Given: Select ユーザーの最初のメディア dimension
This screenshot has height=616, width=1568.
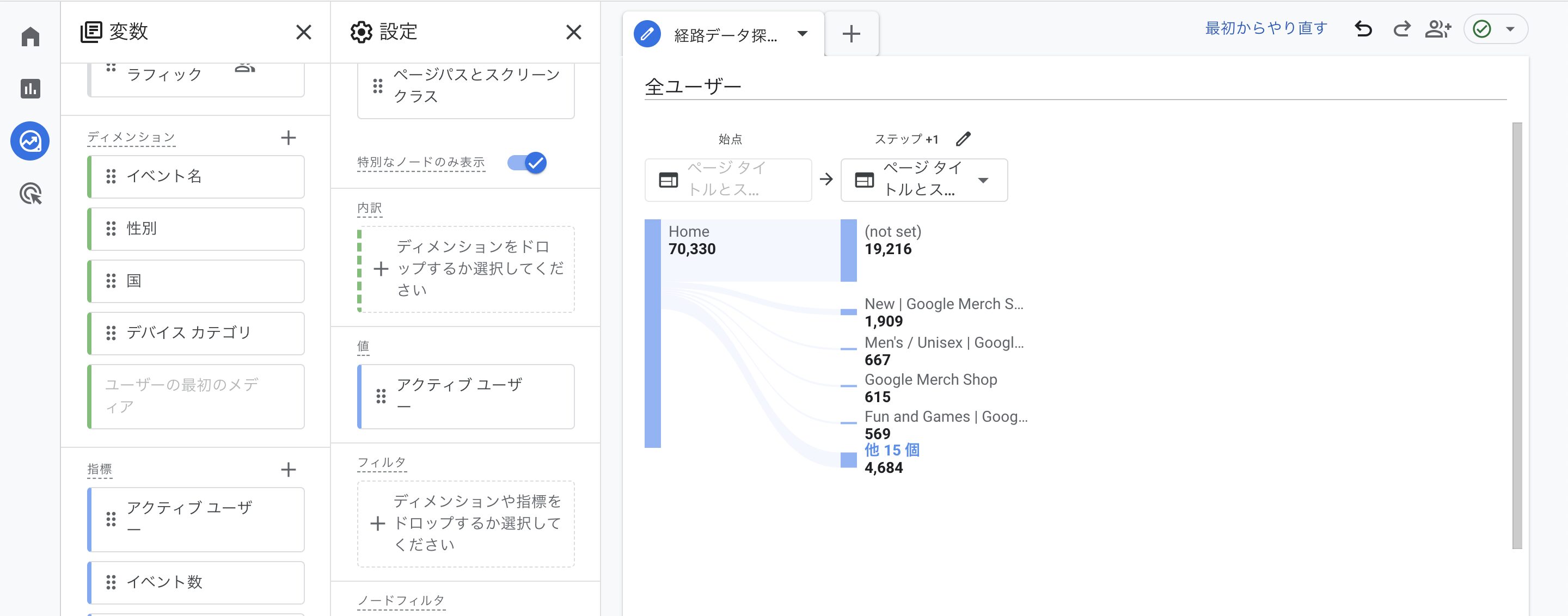Looking at the screenshot, I should coord(196,397).
